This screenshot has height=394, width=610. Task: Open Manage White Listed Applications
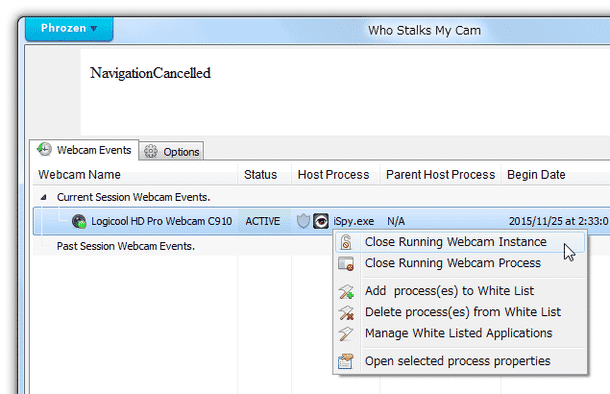pos(460,333)
